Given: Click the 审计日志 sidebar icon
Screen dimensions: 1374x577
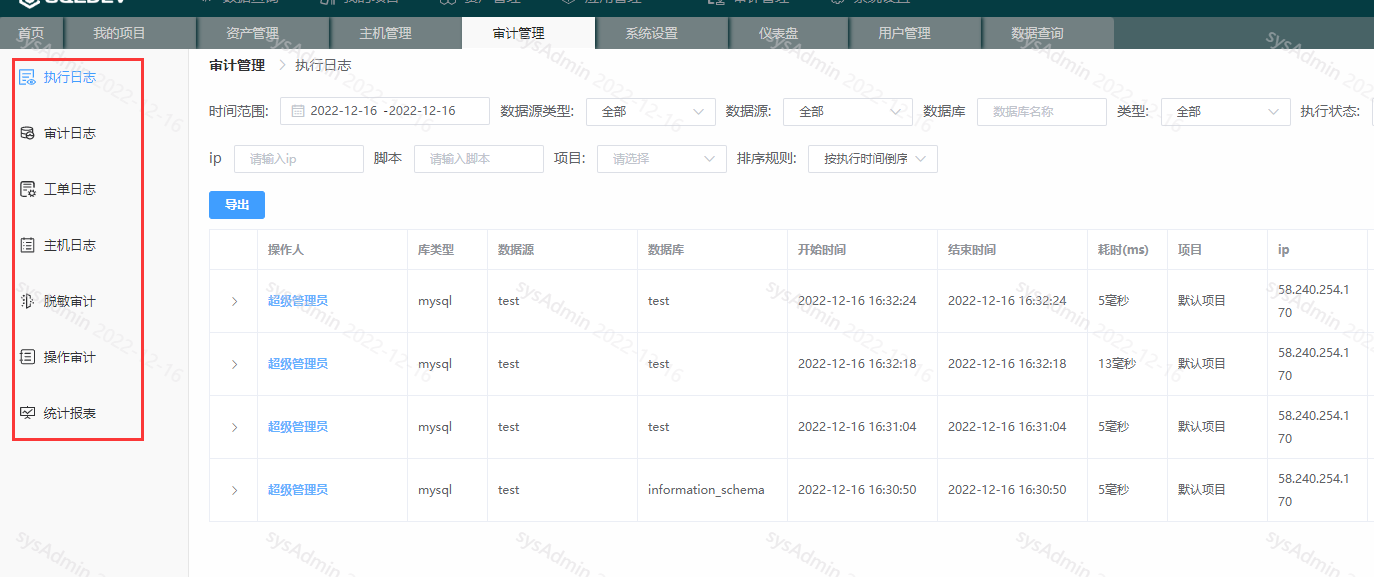Looking at the screenshot, I should [x=27, y=133].
